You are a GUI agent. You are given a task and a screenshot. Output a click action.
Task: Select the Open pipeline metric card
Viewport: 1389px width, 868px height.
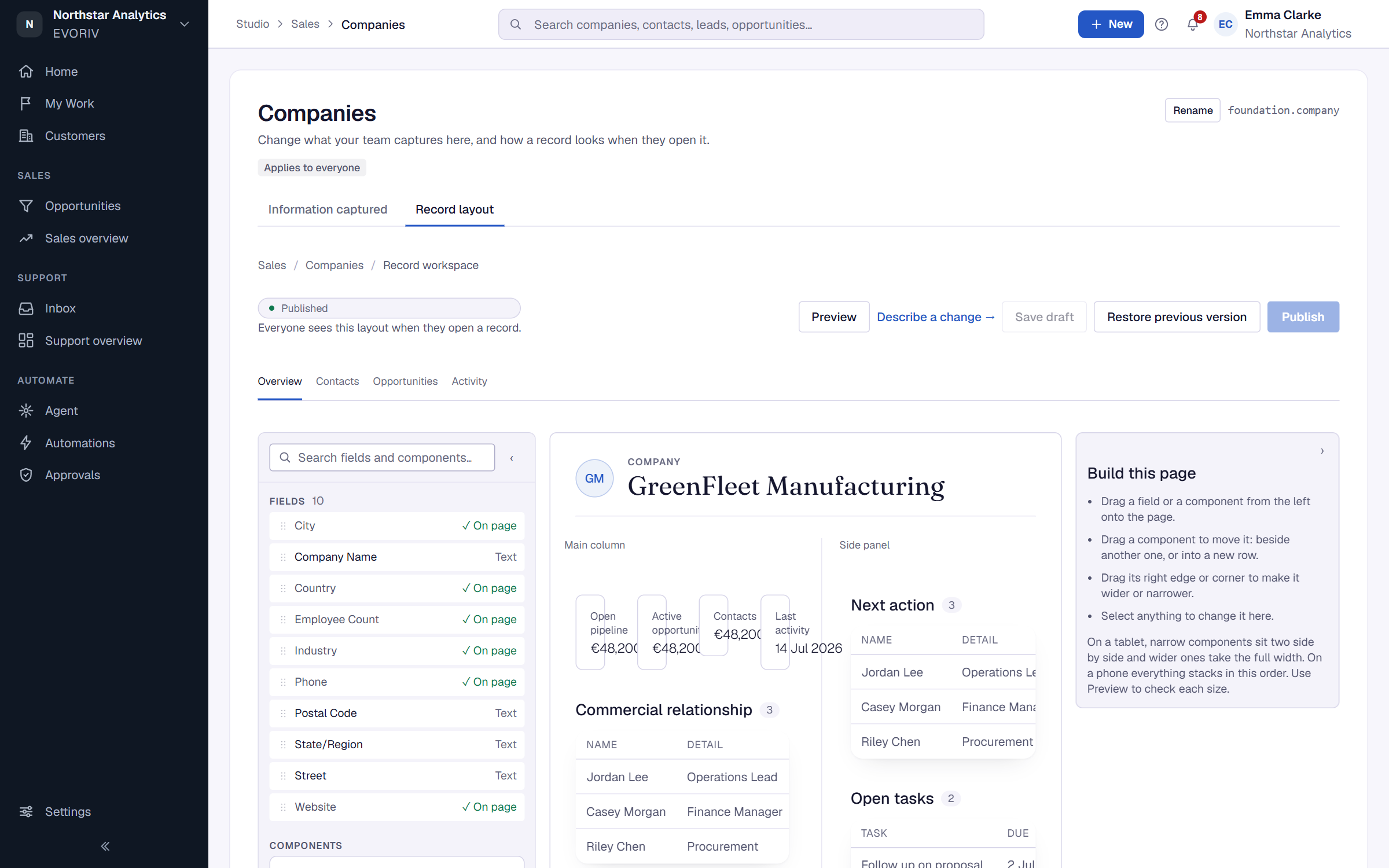[x=590, y=632]
